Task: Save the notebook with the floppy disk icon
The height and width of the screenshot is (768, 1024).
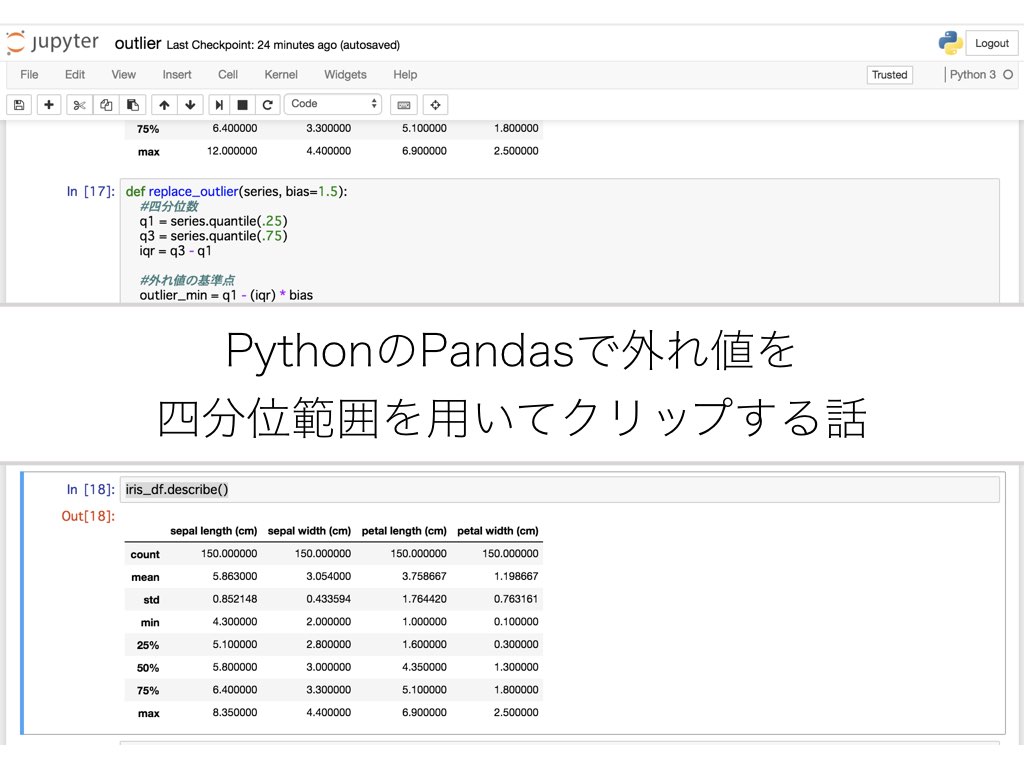Action: tap(19, 104)
